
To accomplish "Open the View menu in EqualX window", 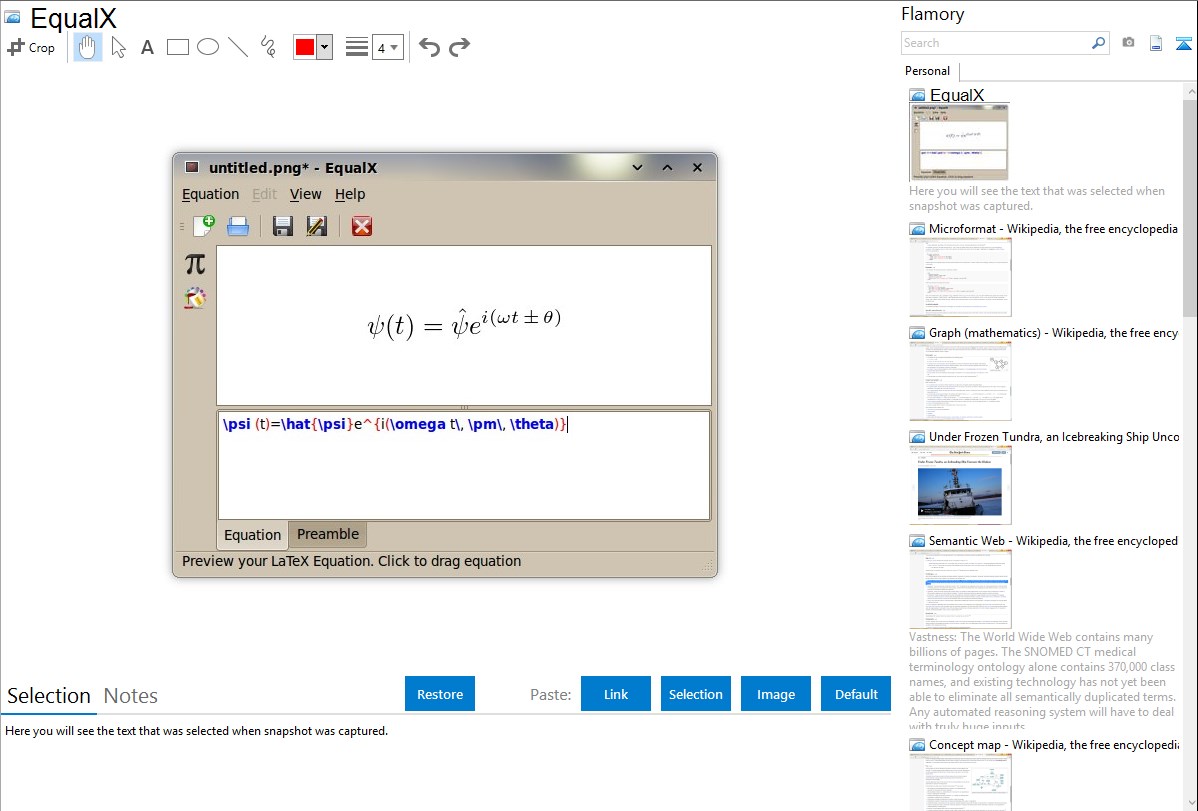I will coord(306,194).
